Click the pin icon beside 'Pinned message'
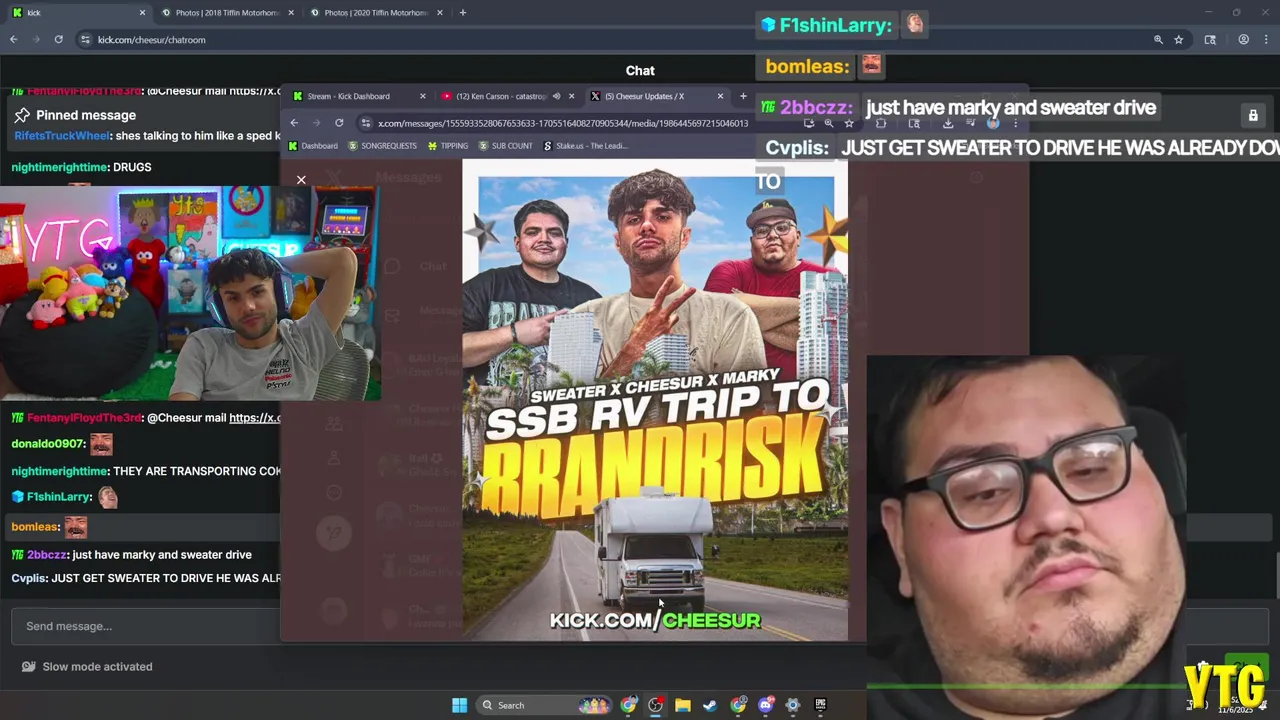Viewport: 1280px width, 720px height. pyautogui.click(x=22, y=115)
